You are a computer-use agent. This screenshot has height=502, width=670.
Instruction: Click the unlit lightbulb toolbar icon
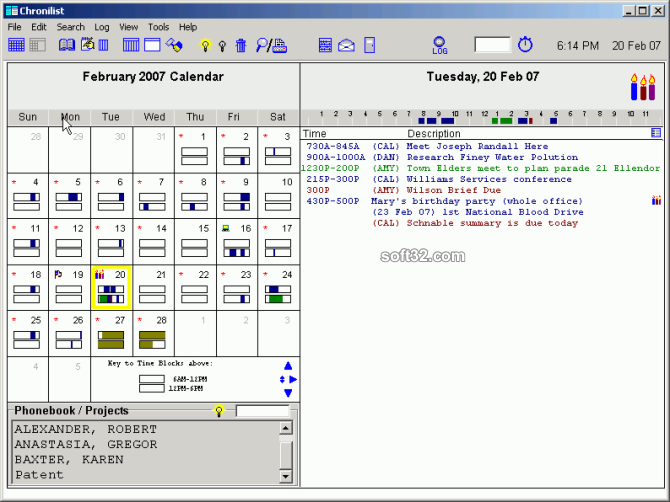222,46
